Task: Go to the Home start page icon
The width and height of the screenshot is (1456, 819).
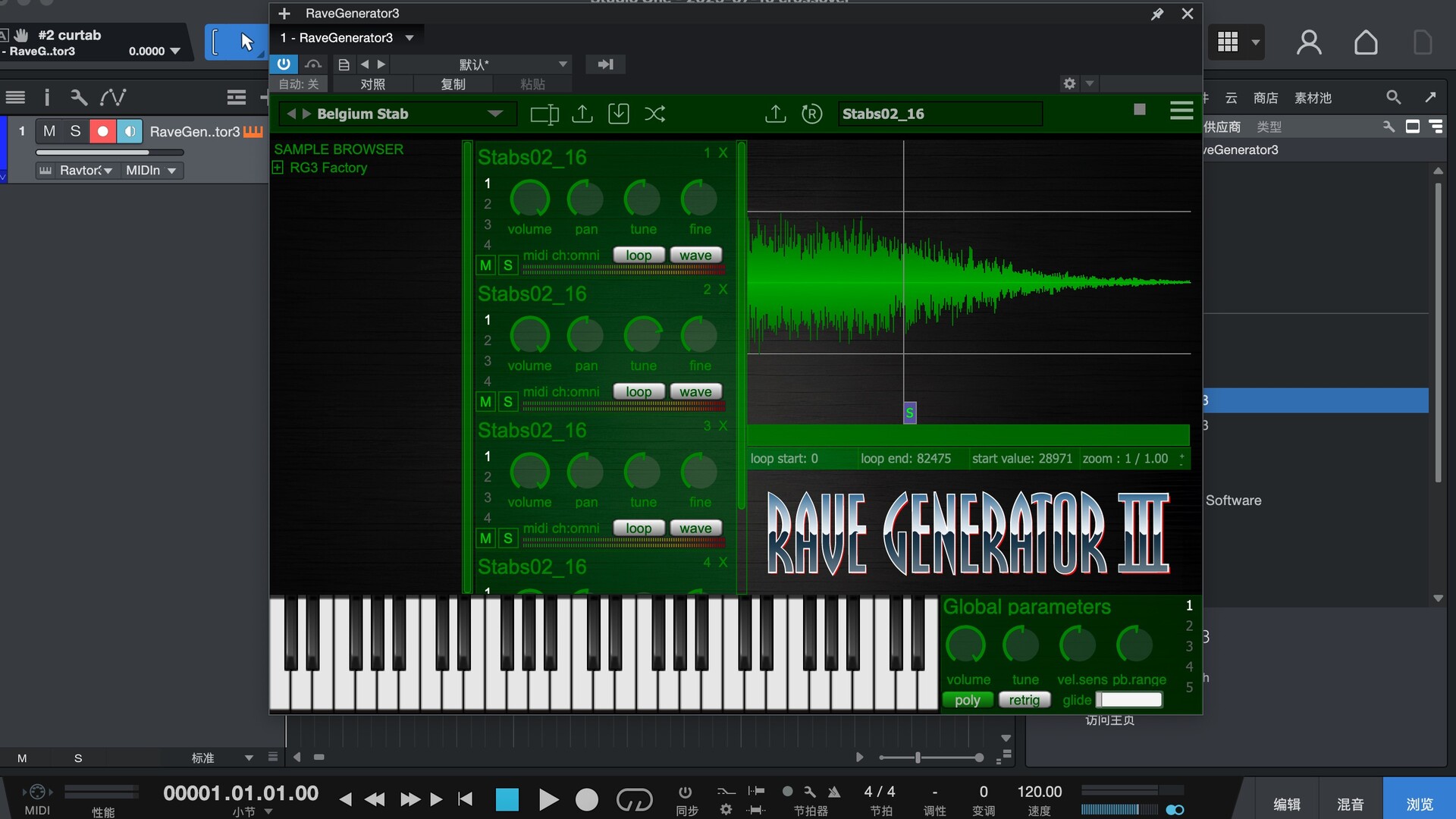Action: point(1366,42)
